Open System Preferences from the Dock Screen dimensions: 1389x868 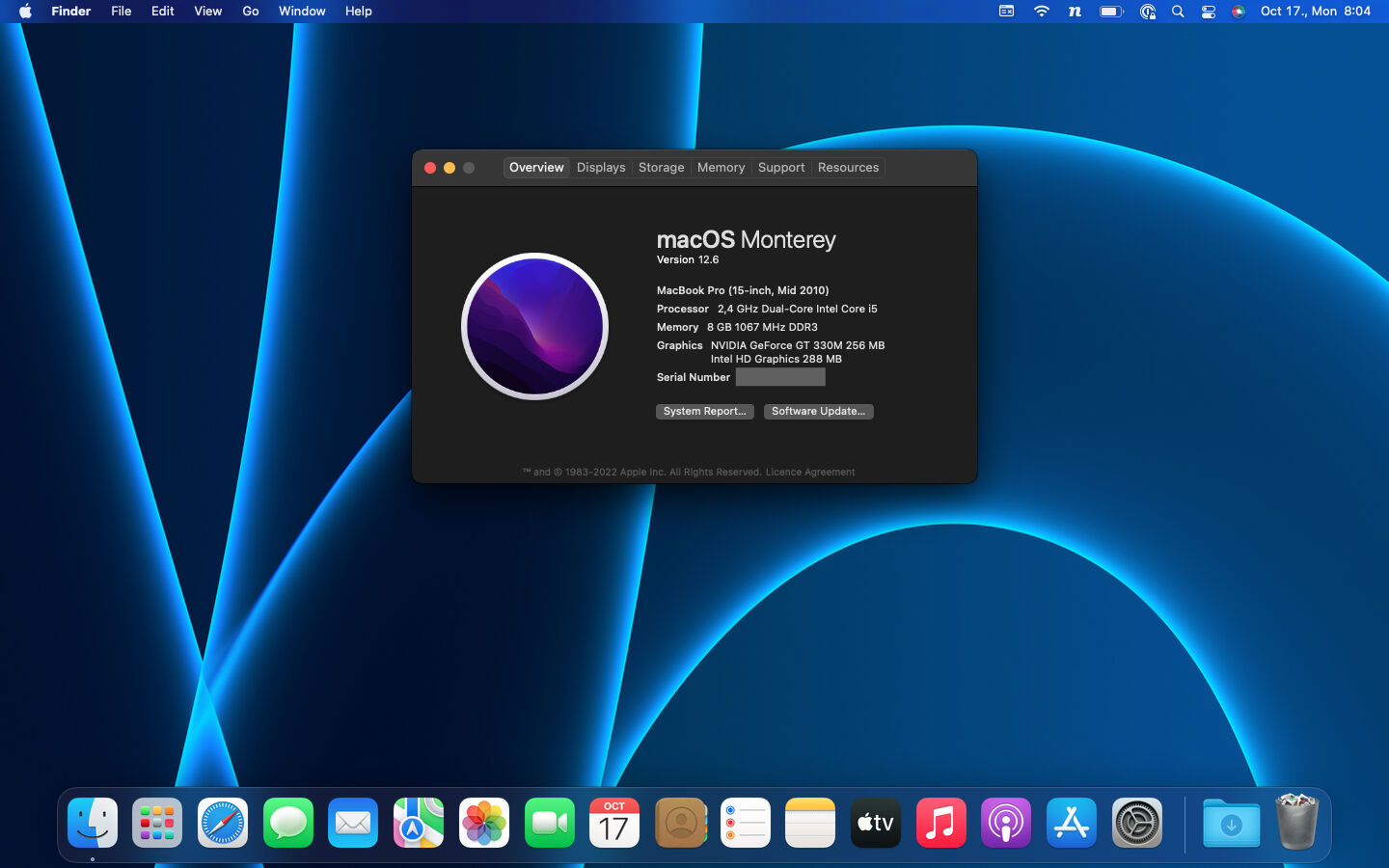1137,823
